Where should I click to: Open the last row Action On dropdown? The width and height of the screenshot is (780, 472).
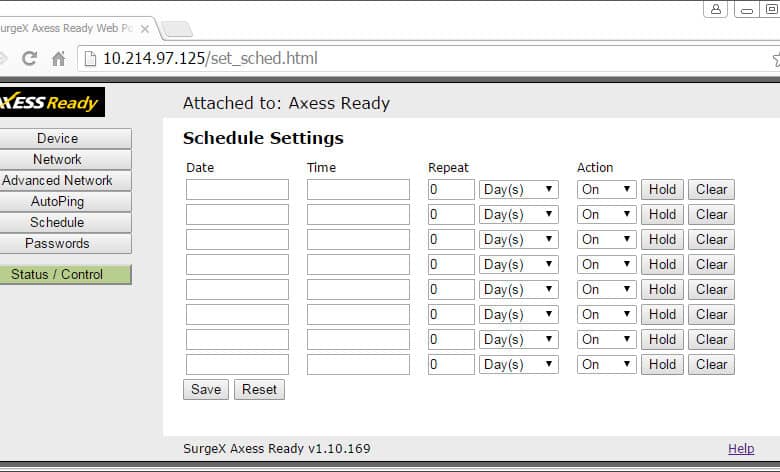[x=606, y=365]
